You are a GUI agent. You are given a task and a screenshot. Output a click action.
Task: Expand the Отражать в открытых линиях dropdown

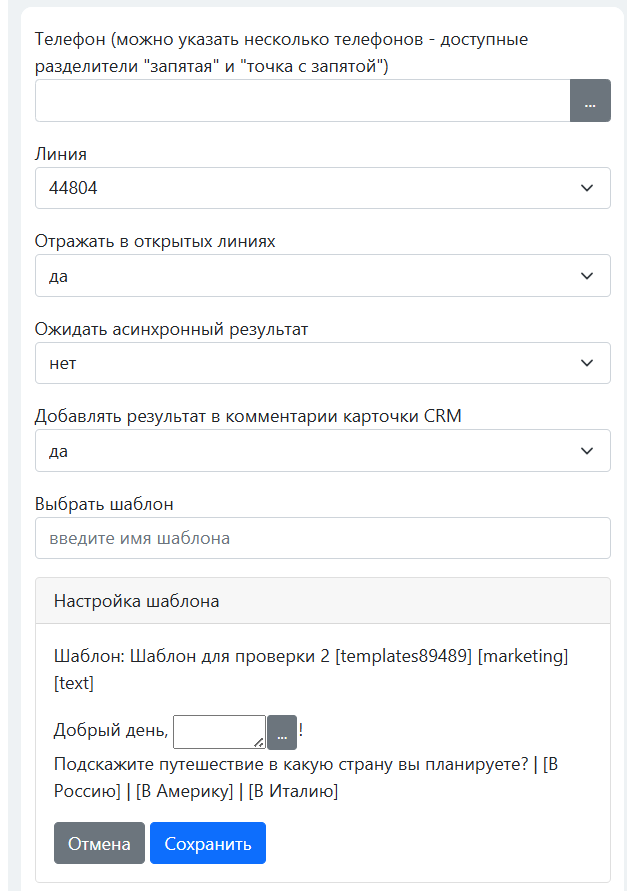(322, 276)
